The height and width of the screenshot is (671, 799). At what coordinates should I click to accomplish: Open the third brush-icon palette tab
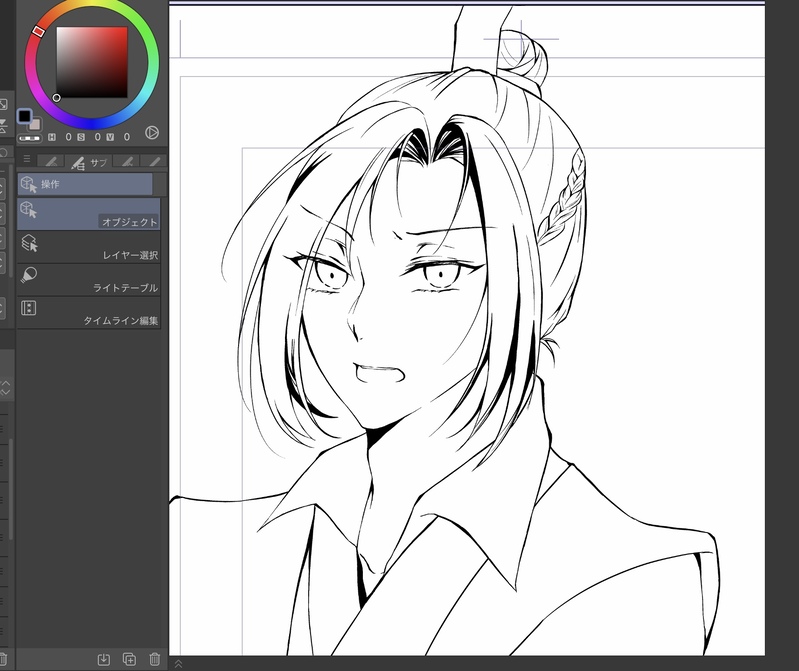click(127, 162)
